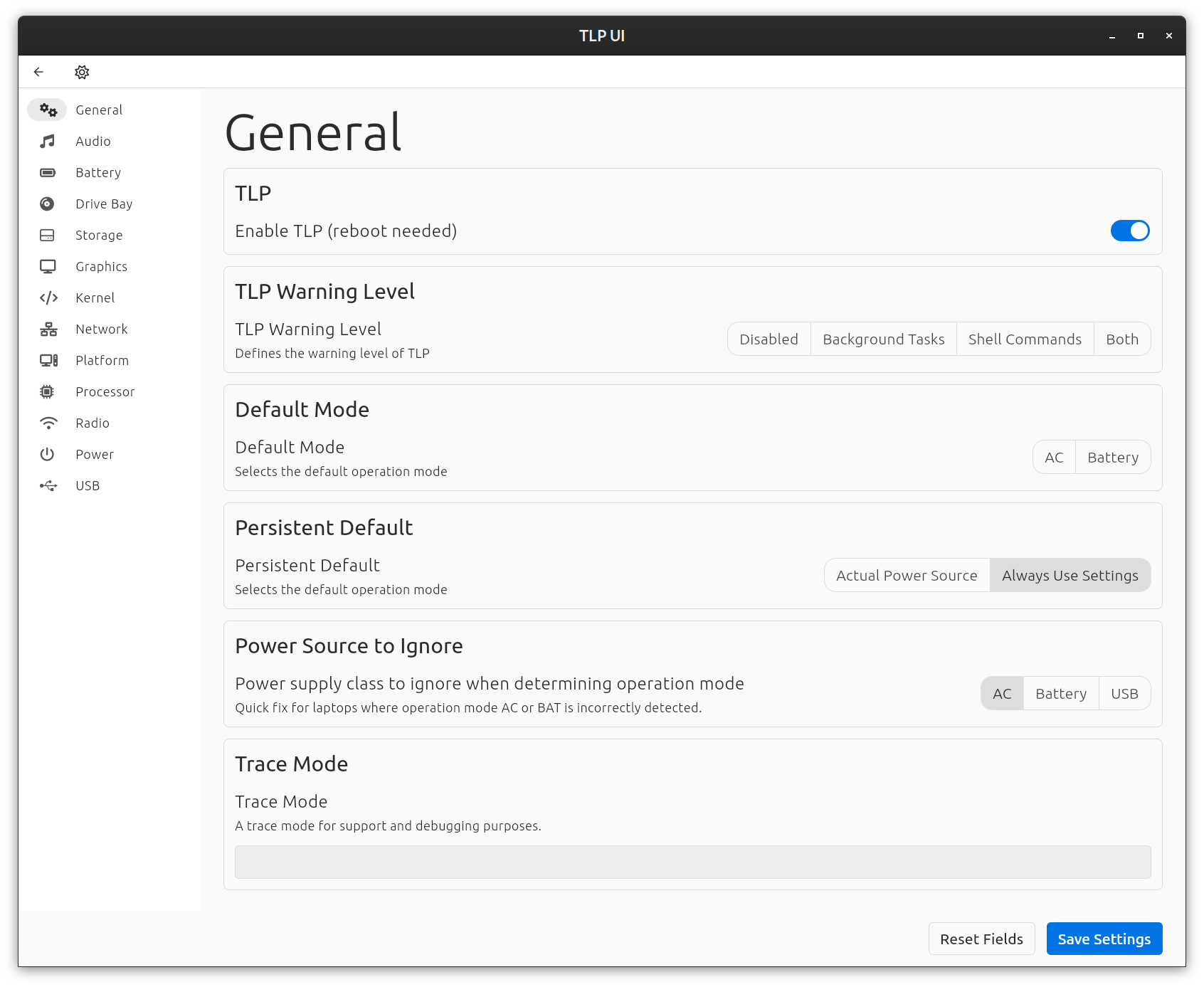Go to the Power settings page label
1204x987 pixels.
tap(95, 454)
